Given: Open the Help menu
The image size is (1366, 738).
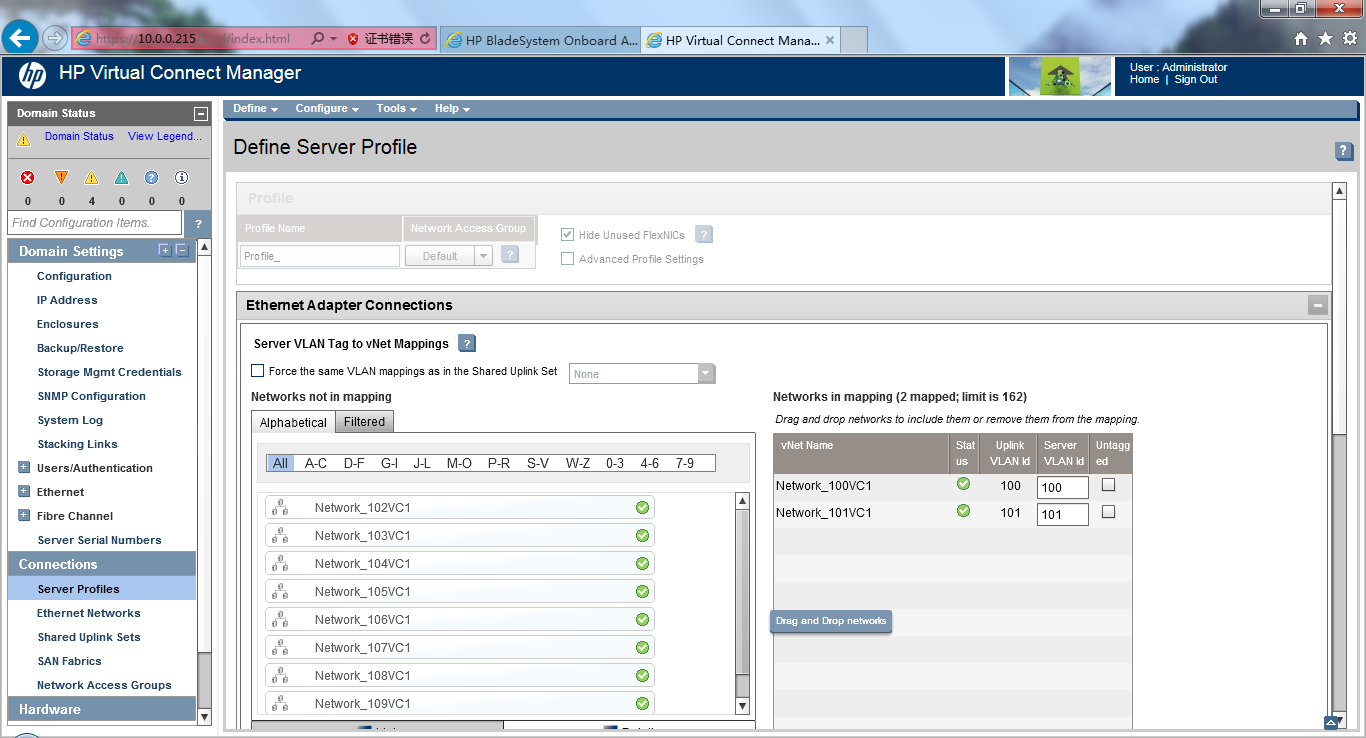Looking at the screenshot, I should tap(452, 108).
